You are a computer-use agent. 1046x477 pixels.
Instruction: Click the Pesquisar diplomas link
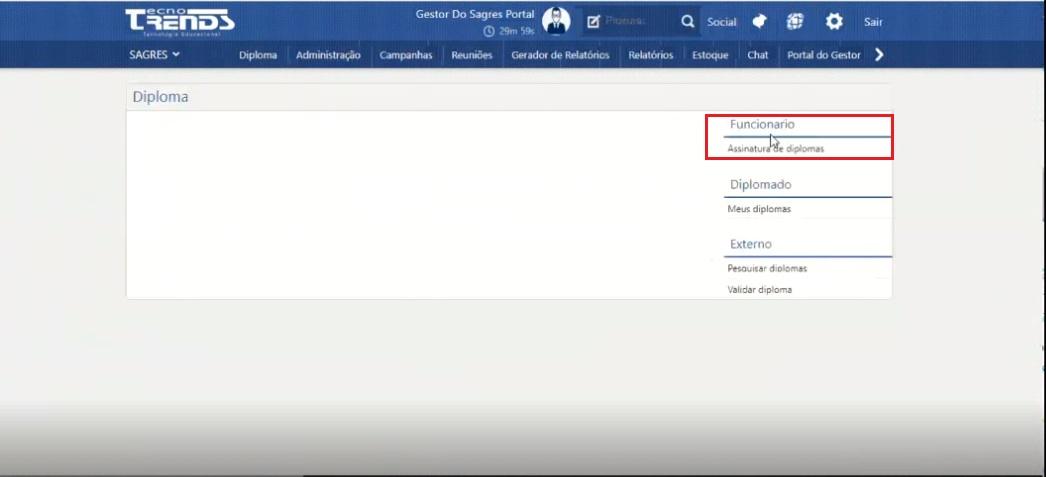(x=767, y=268)
